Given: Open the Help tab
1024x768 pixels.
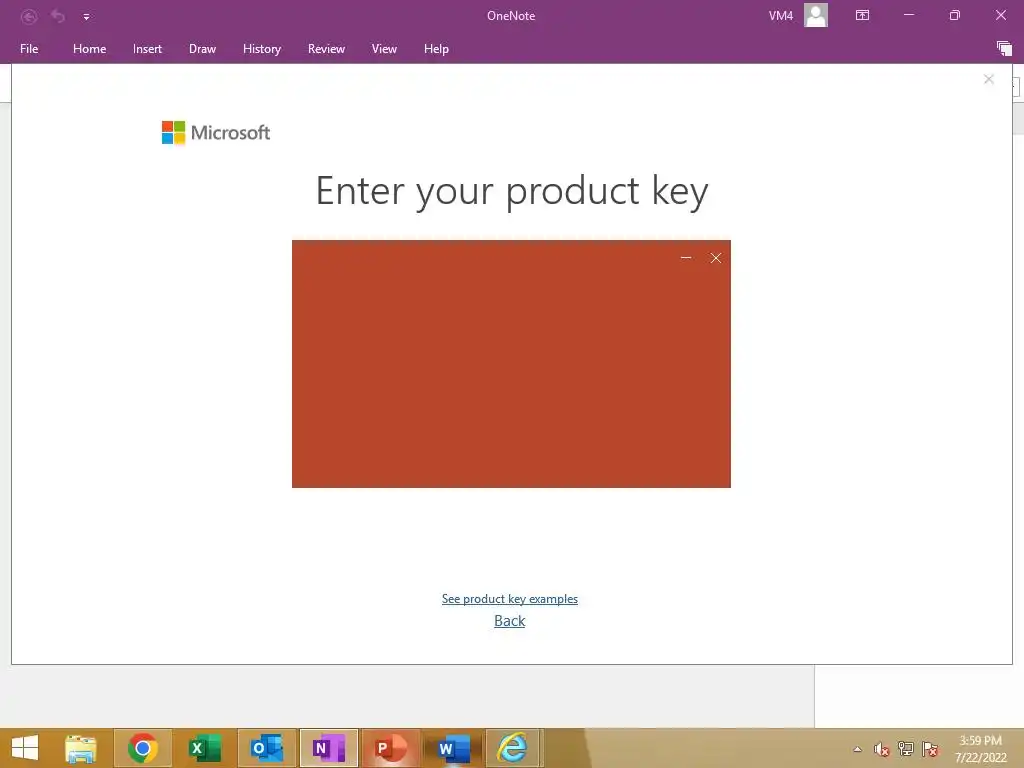Looking at the screenshot, I should point(436,49).
